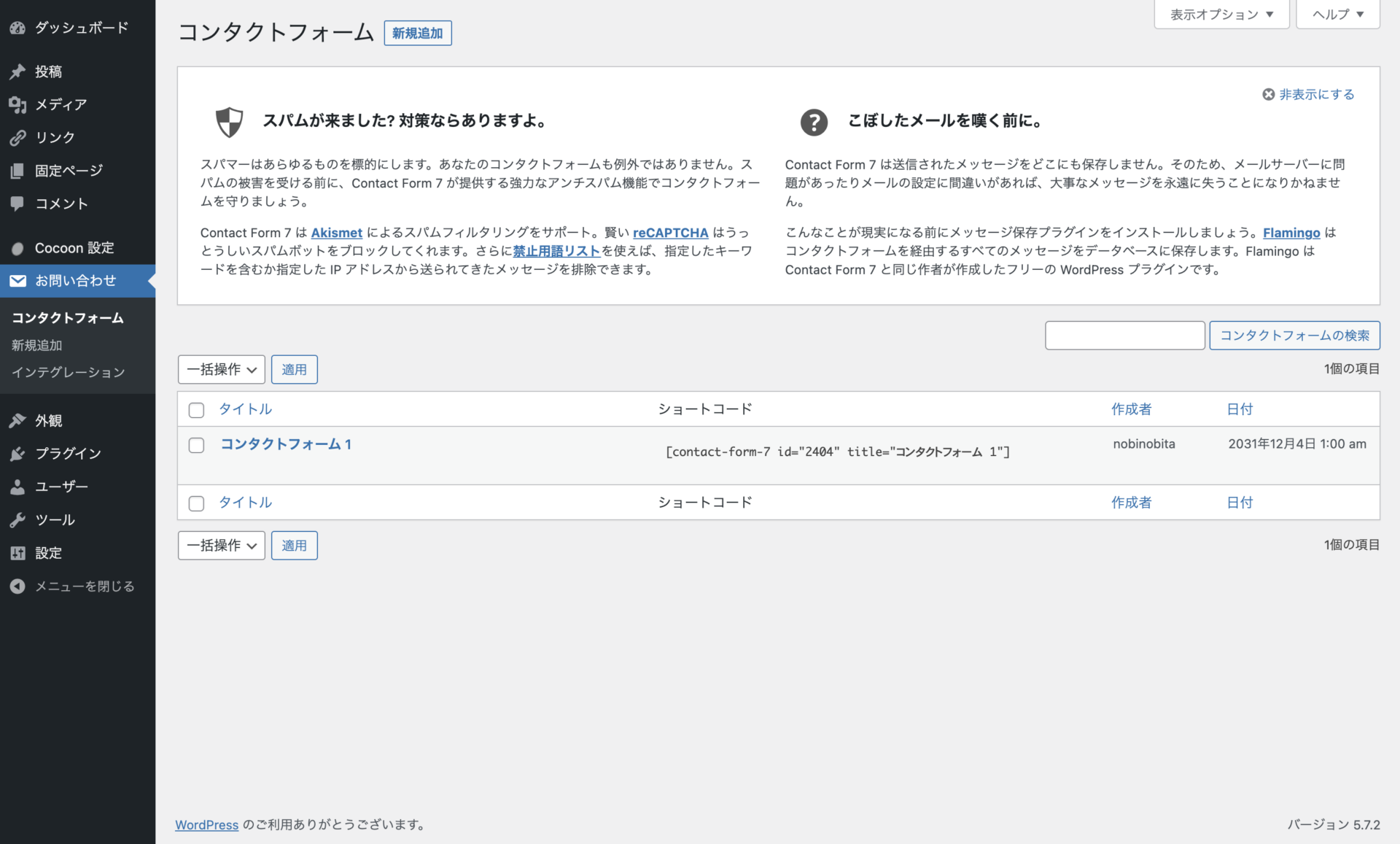
Task: Open the 禁止用語リスト link
Action: click(x=556, y=251)
